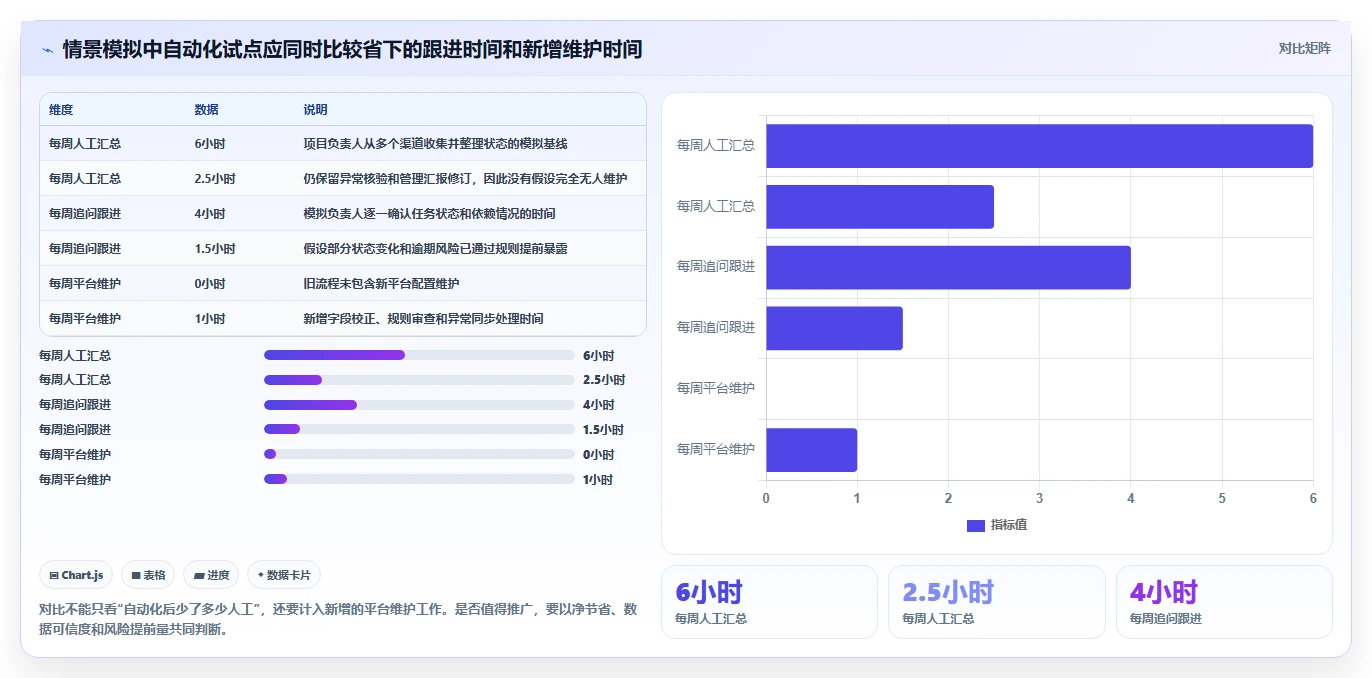Click description 假设部分状态变化和逾期风险已通过规则提前暴露
This screenshot has width=1372, height=678.
[x=436, y=249]
